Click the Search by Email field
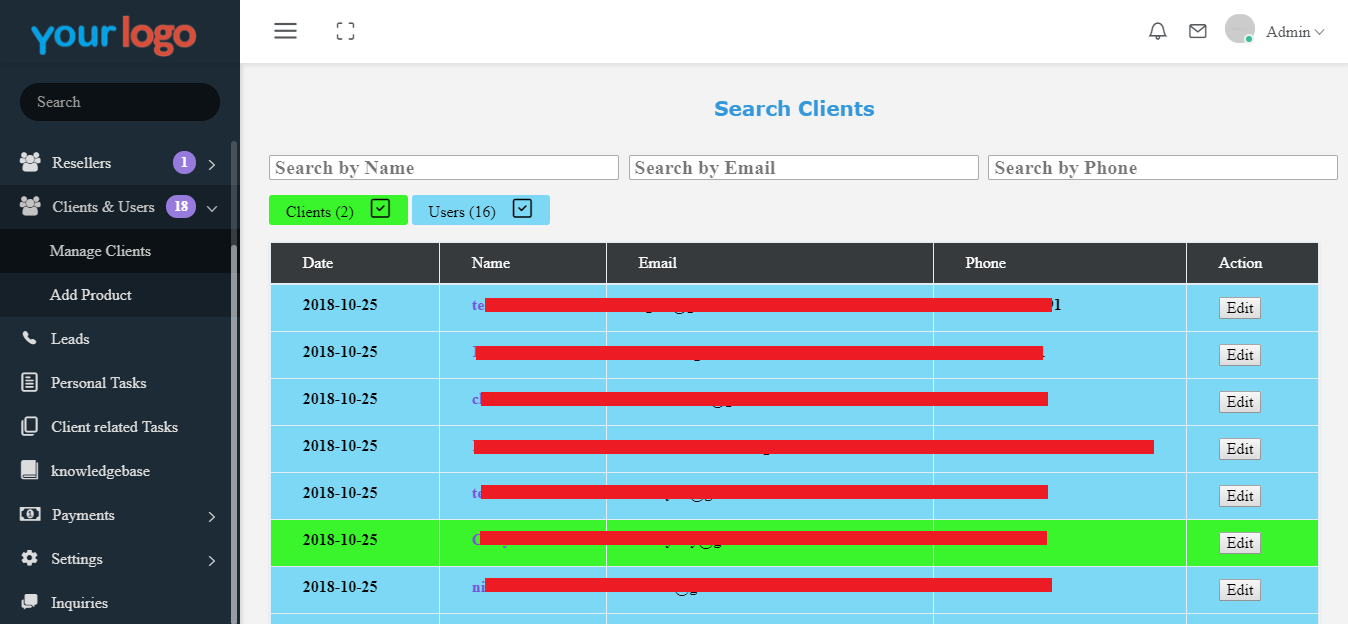The image size is (1348, 624). (803, 168)
